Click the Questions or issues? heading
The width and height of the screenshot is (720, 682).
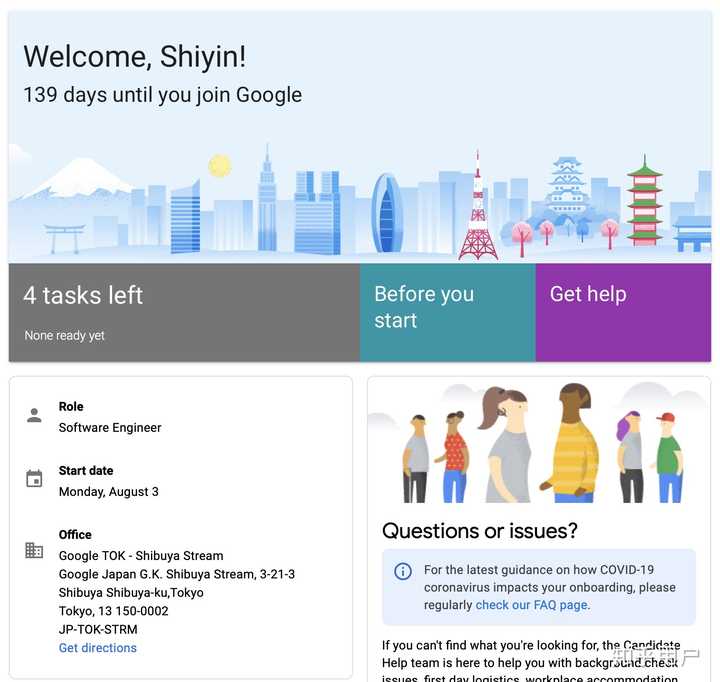(x=480, y=530)
